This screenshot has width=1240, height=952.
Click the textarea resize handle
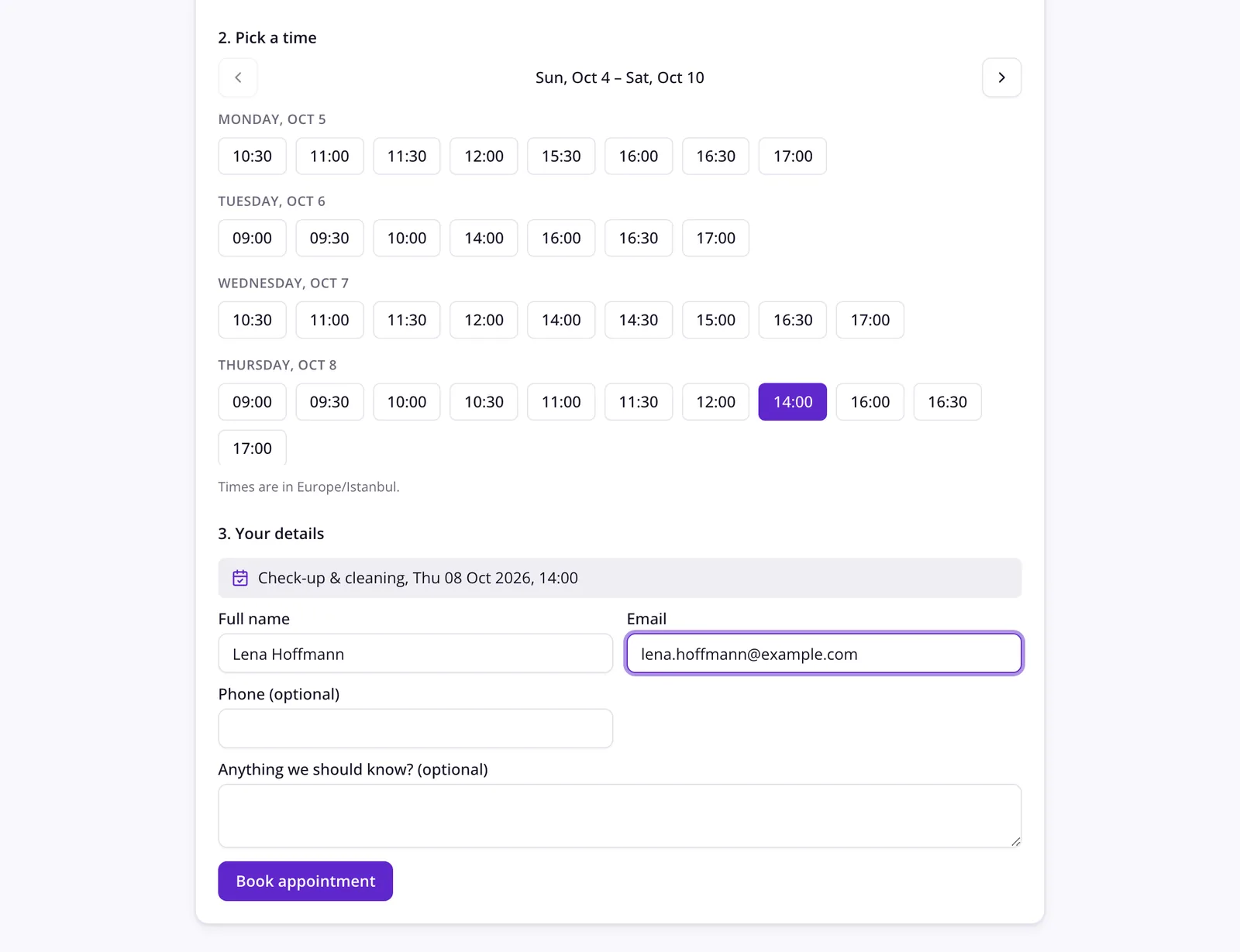click(x=1015, y=841)
